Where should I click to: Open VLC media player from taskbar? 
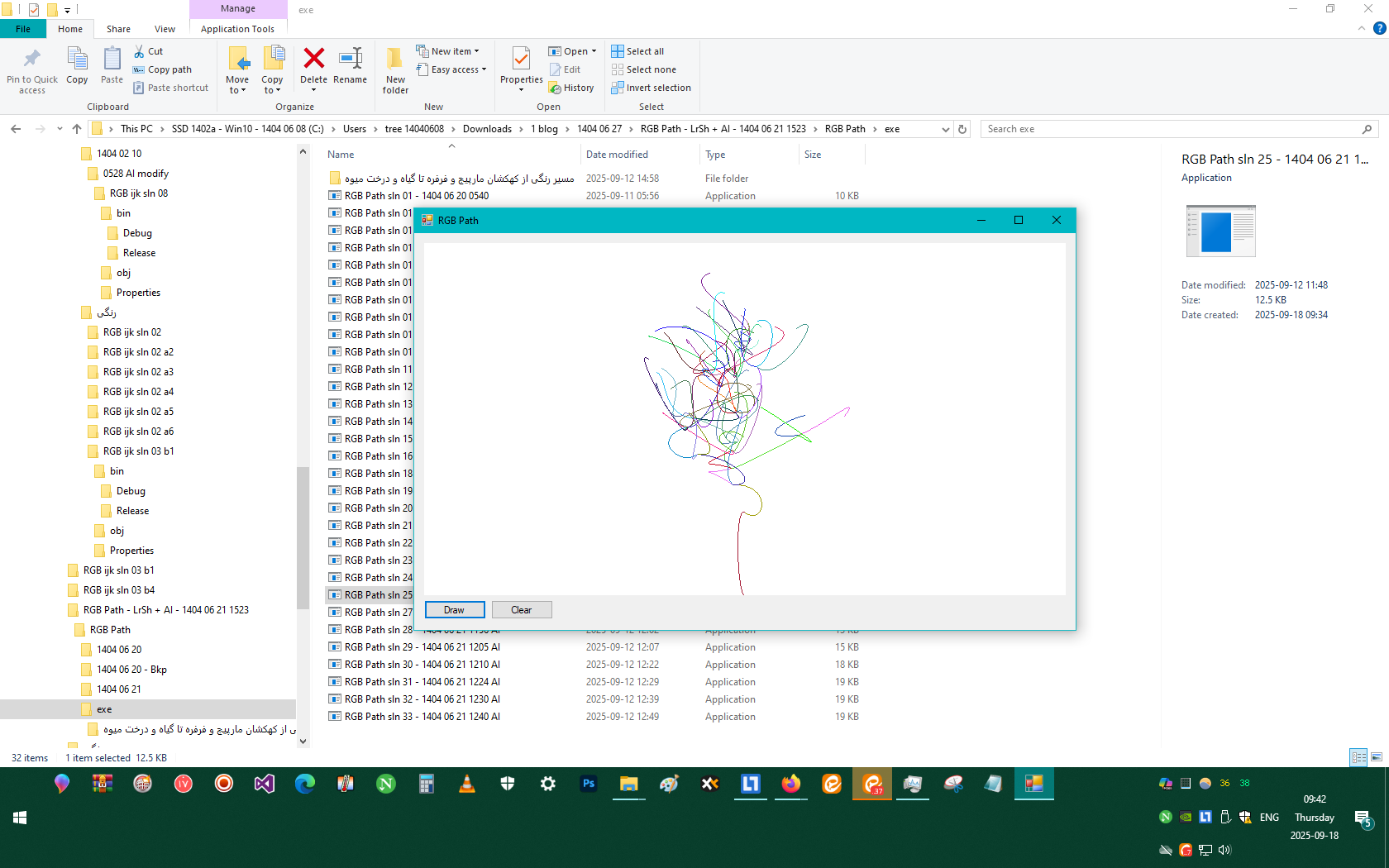pyautogui.click(x=467, y=784)
